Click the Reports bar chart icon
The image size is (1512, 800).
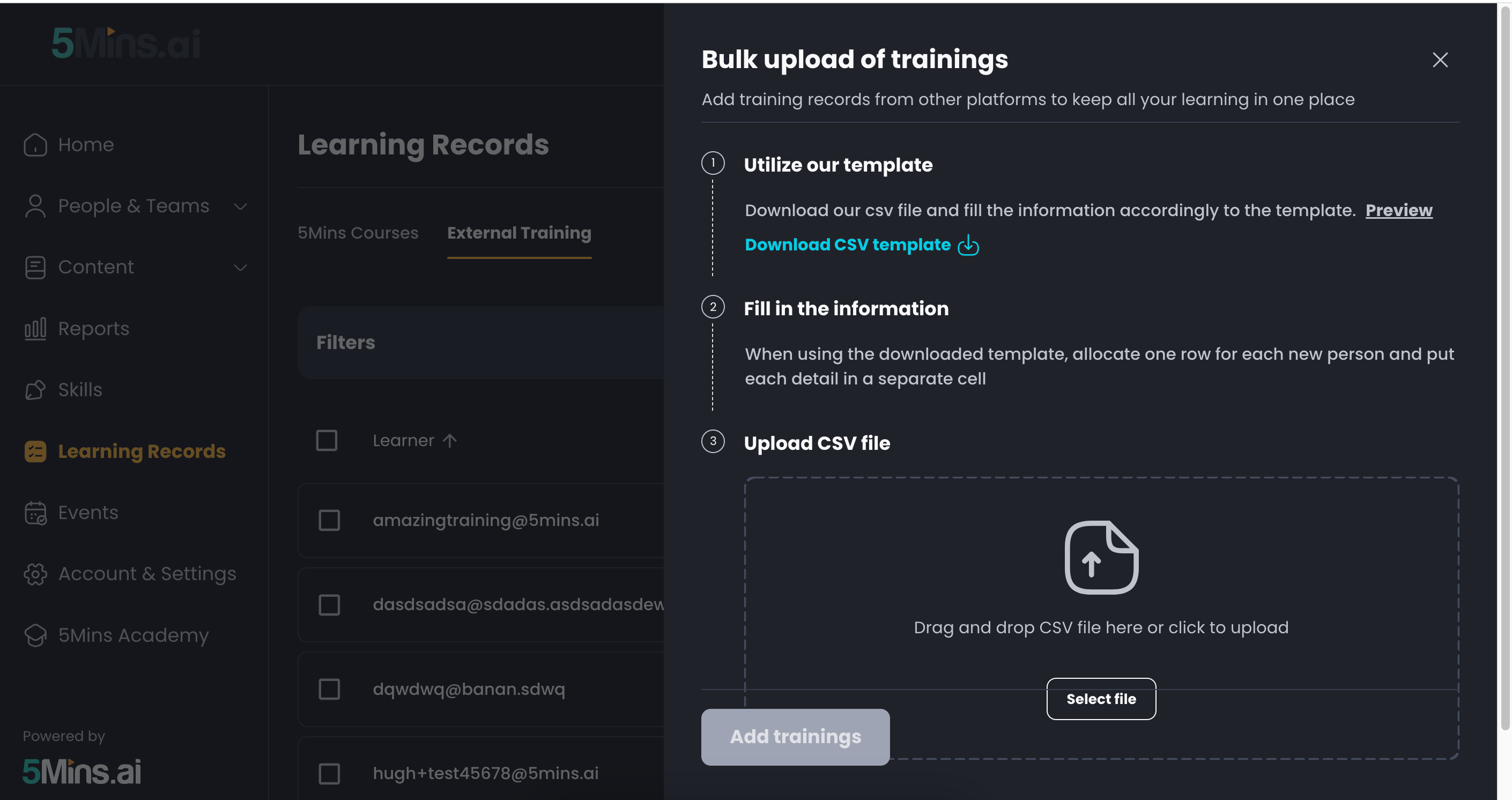(35, 329)
